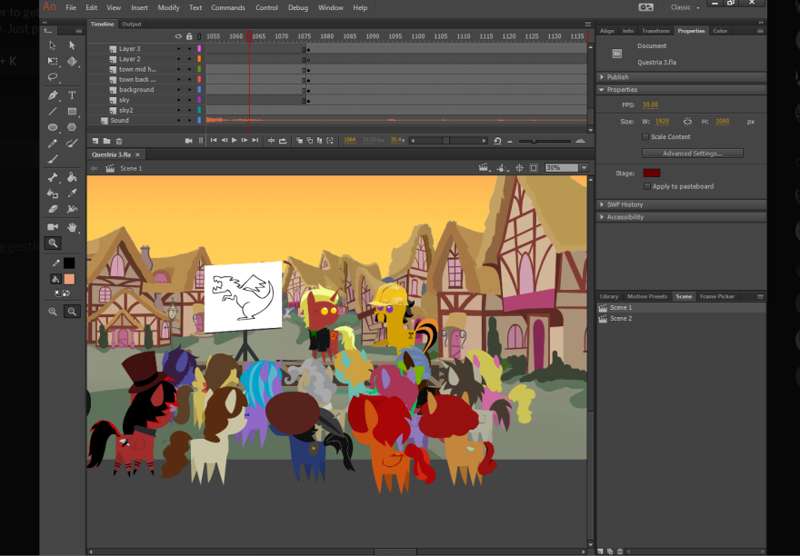Open the Timeline panel options menu
Image resolution: width=800 pixels, height=556 pixels.
click(x=588, y=24)
